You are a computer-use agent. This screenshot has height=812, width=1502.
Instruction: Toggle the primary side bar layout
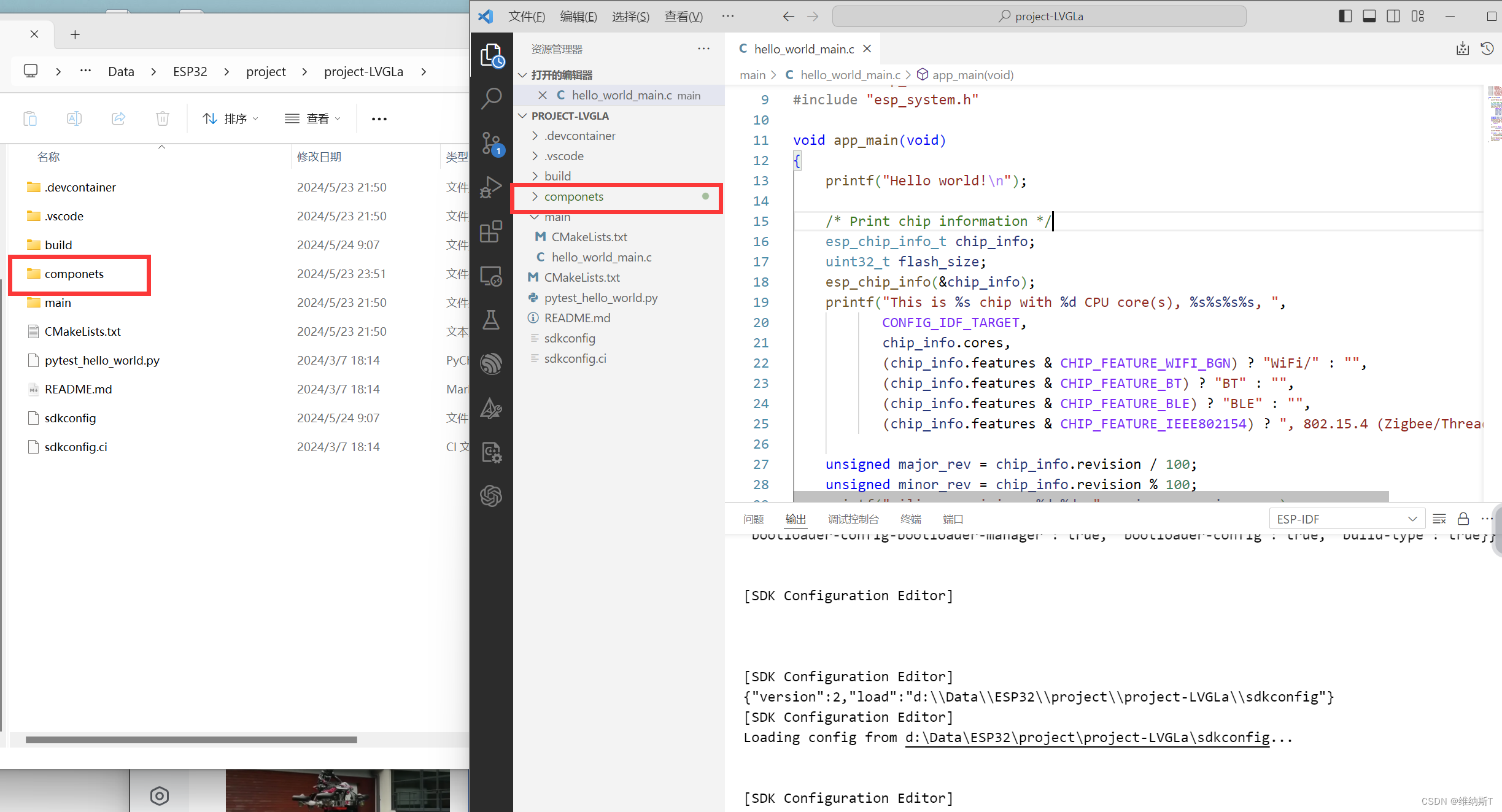pos(1345,17)
